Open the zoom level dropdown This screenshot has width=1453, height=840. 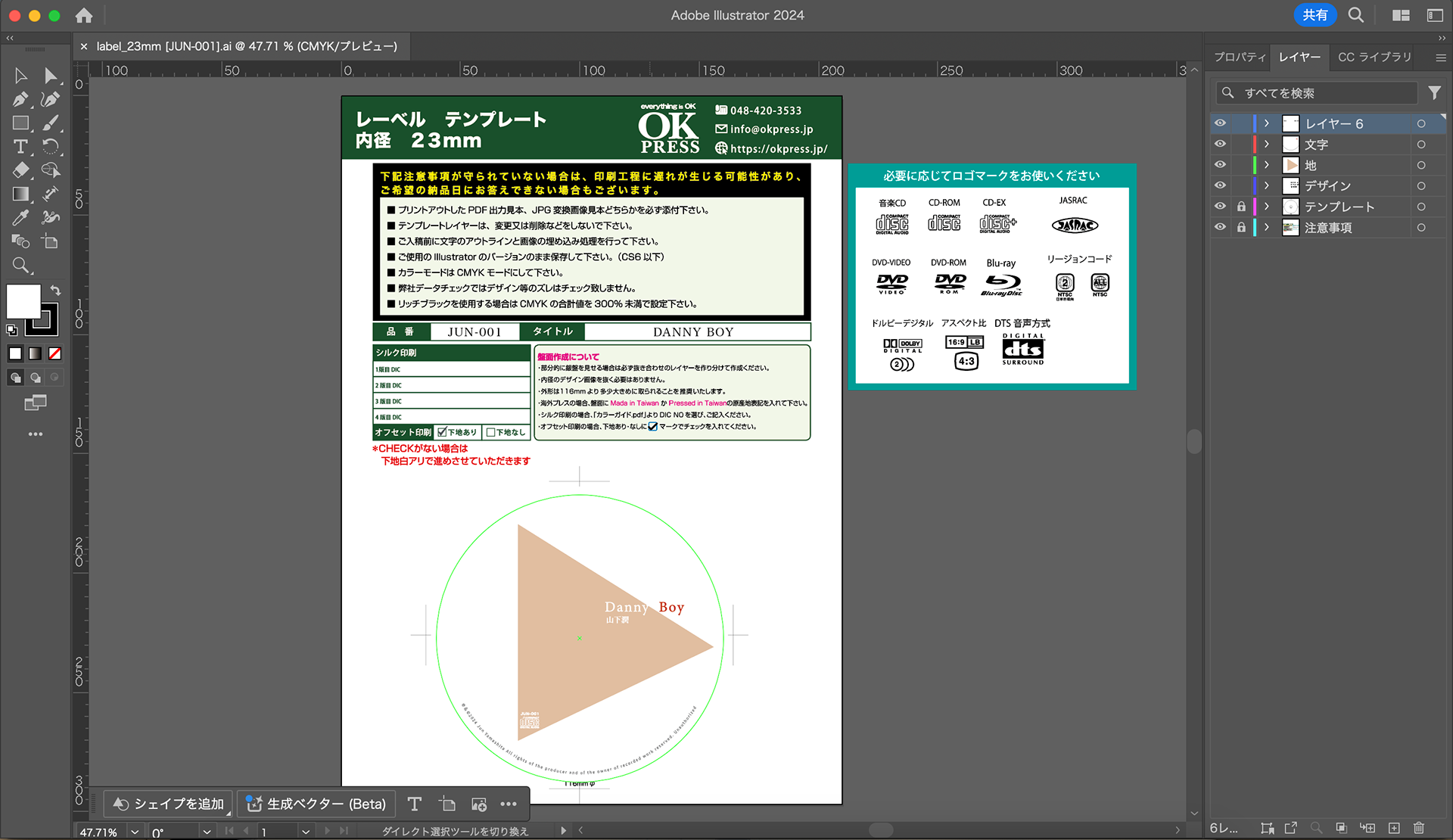tap(135, 832)
